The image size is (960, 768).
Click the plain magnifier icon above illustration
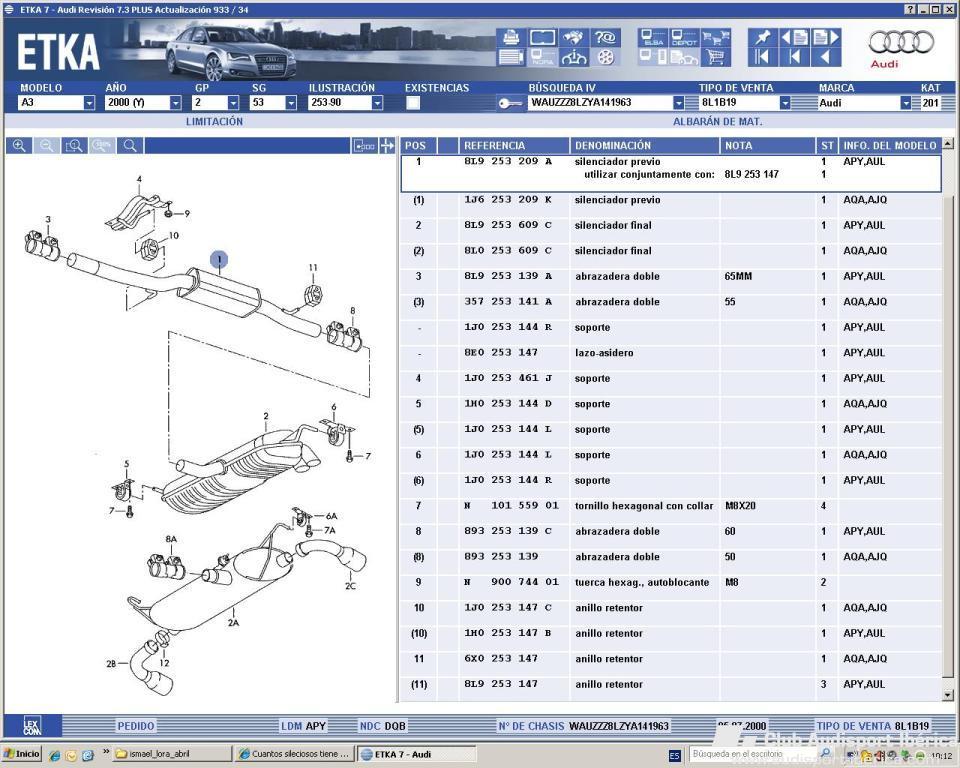click(x=130, y=146)
